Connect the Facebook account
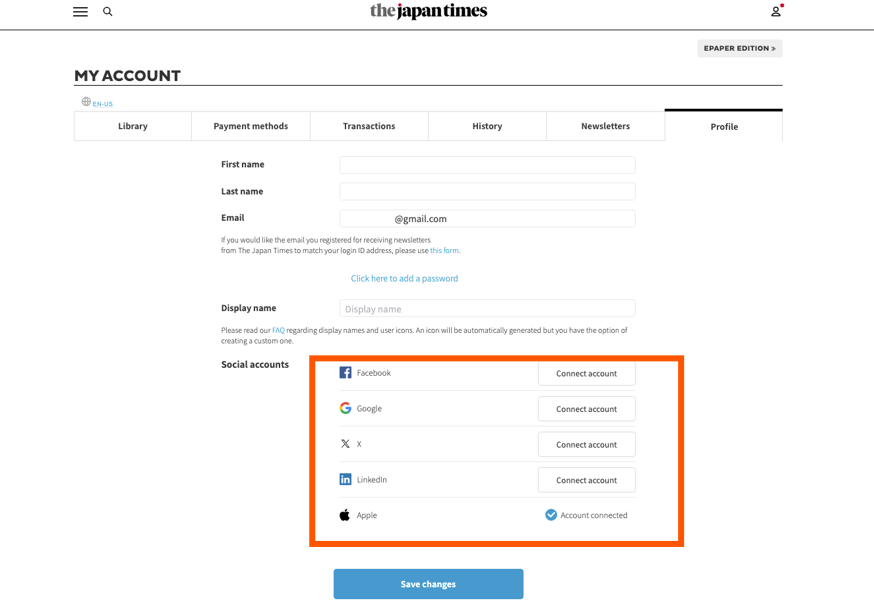Screen dimensions: 874x613 (x=586, y=373)
